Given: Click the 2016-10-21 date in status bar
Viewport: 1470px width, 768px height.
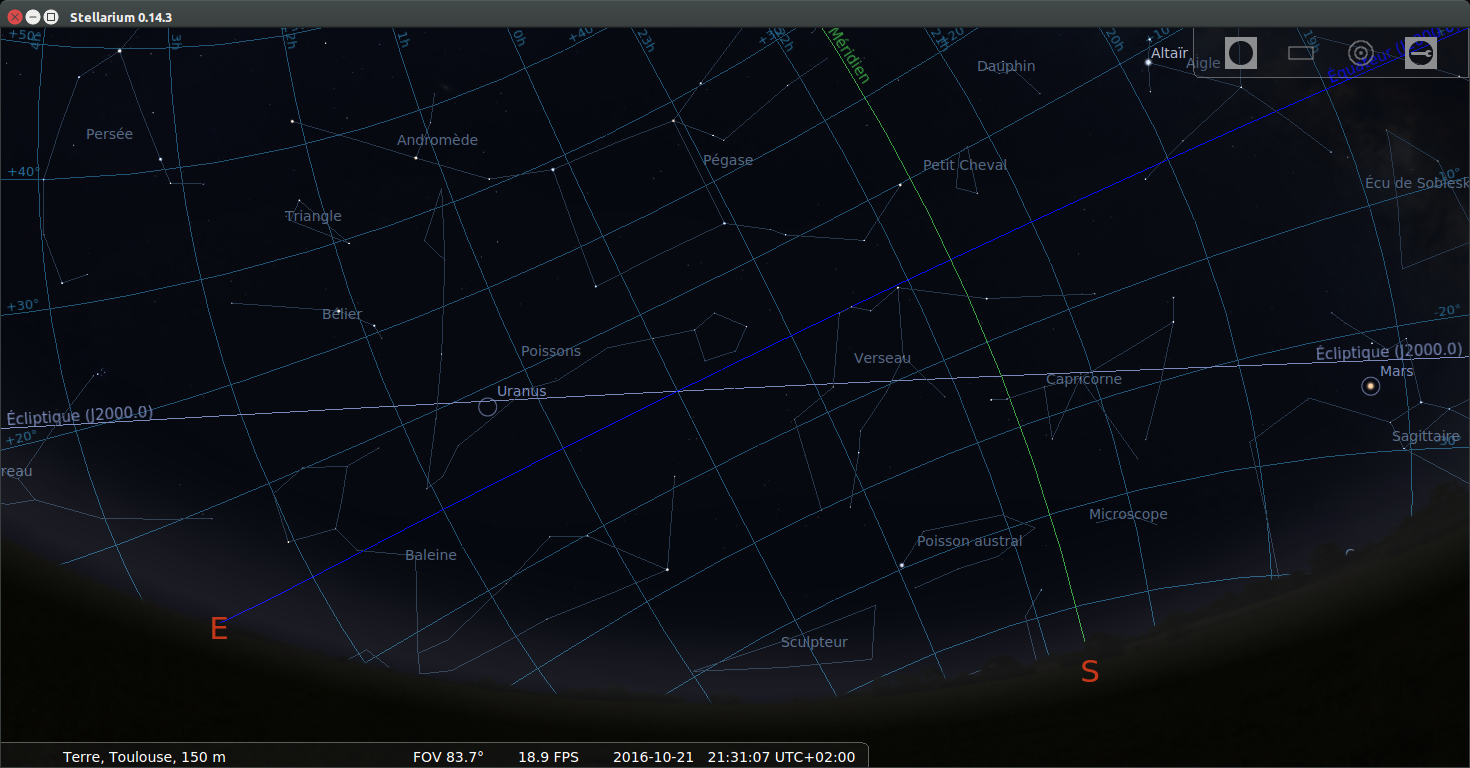Looking at the screenshot, I should pos(653,757).
